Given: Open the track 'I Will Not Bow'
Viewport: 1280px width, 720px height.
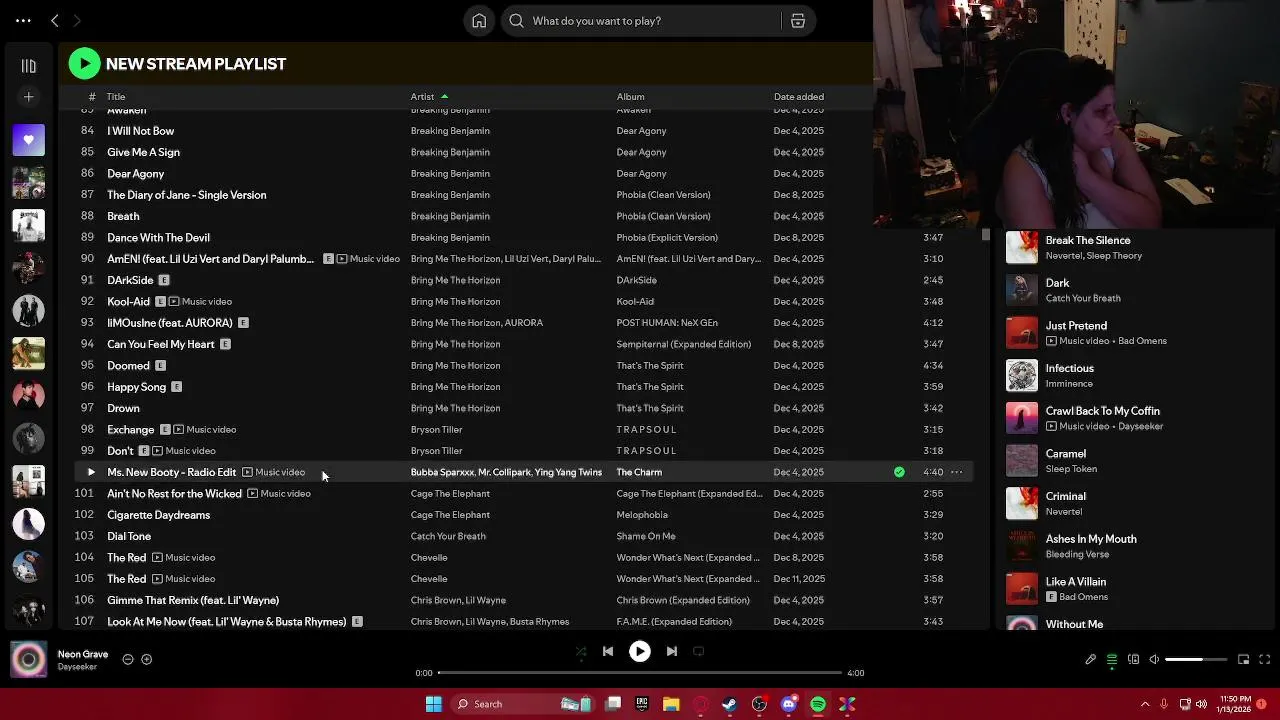Looking at the screenshot, I should 140,131.
